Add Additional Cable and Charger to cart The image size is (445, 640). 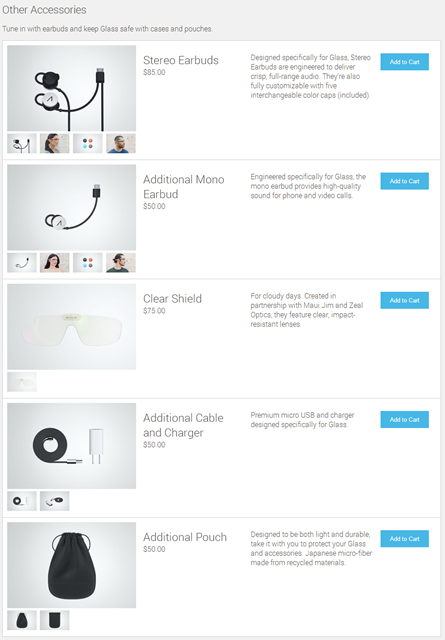404,419
